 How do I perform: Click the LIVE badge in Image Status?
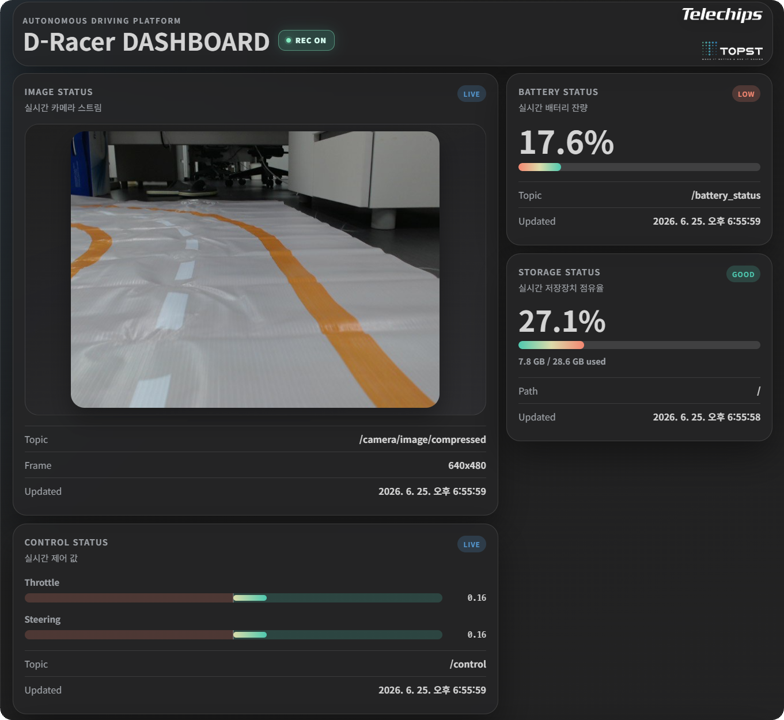[472, 94]
